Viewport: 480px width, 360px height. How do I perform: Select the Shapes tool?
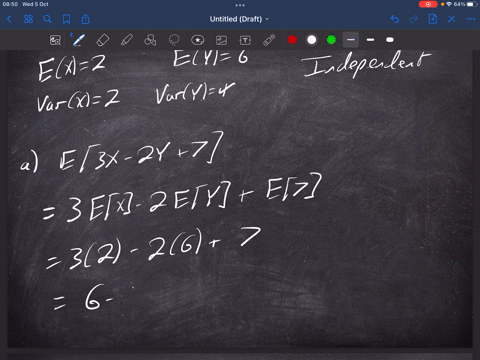pyautogui.click(x=150, y=40)
